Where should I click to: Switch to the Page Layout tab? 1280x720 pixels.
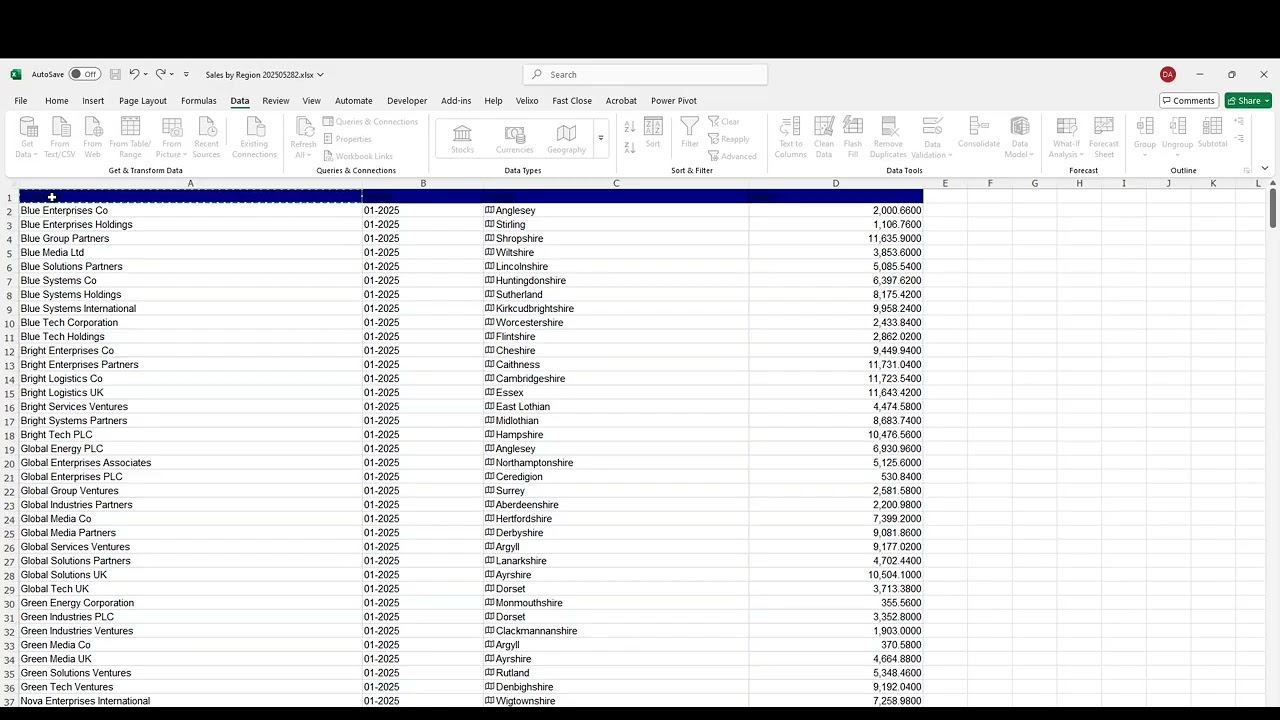tap(143, 101)
